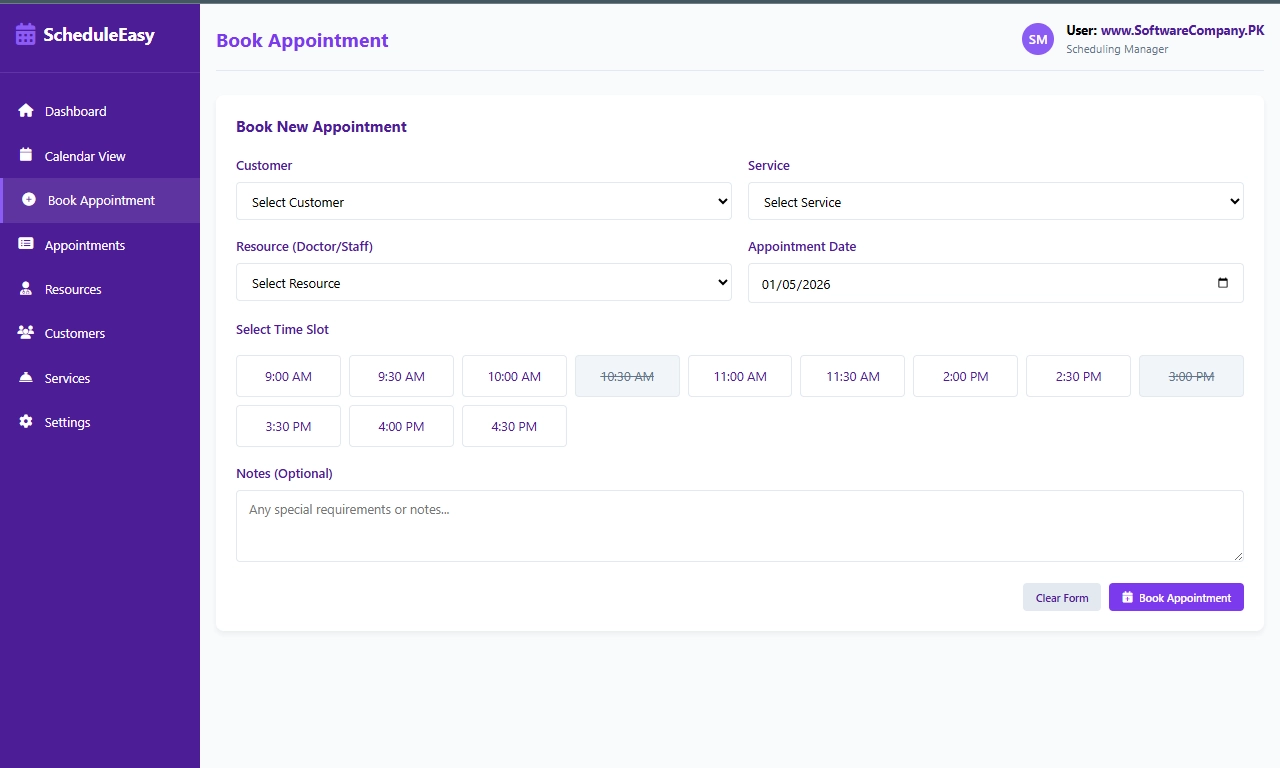1280x768 pixels.
Task: Click the Services bell icon
Action: tap(26, 378)
